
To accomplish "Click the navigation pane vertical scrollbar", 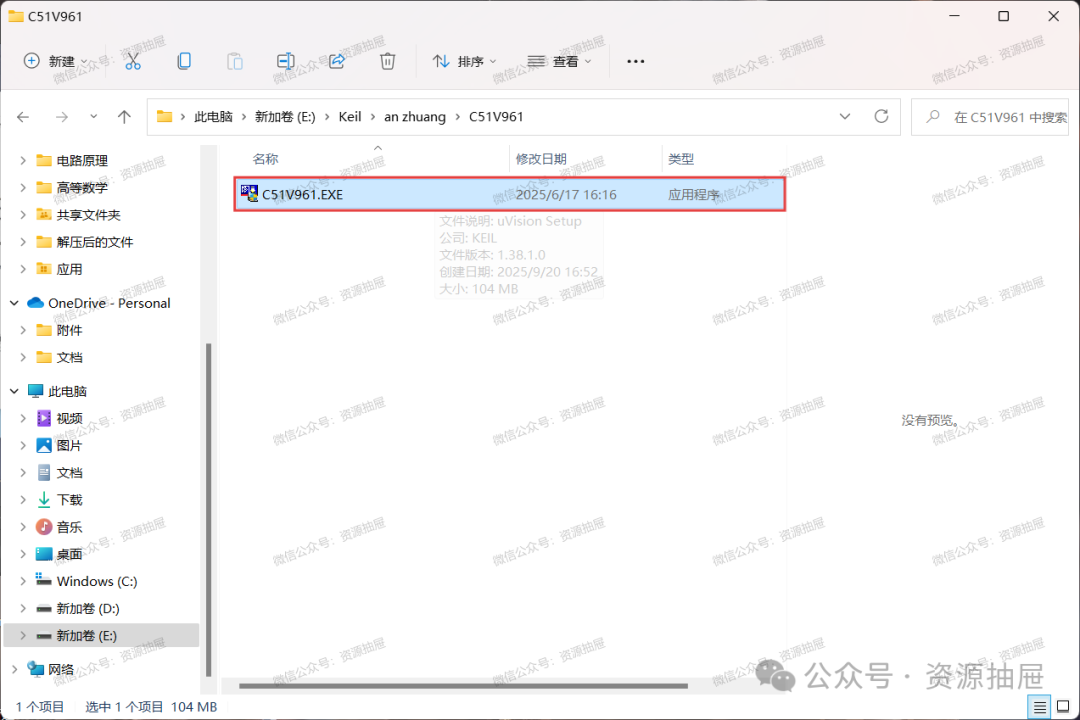I will tap(209, 510).
